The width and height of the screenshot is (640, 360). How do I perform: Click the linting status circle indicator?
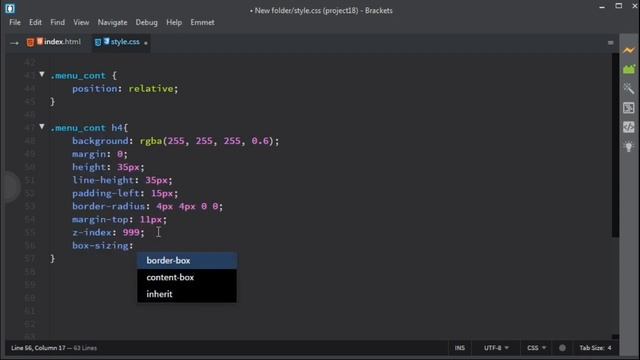click(x=562, y=348)
